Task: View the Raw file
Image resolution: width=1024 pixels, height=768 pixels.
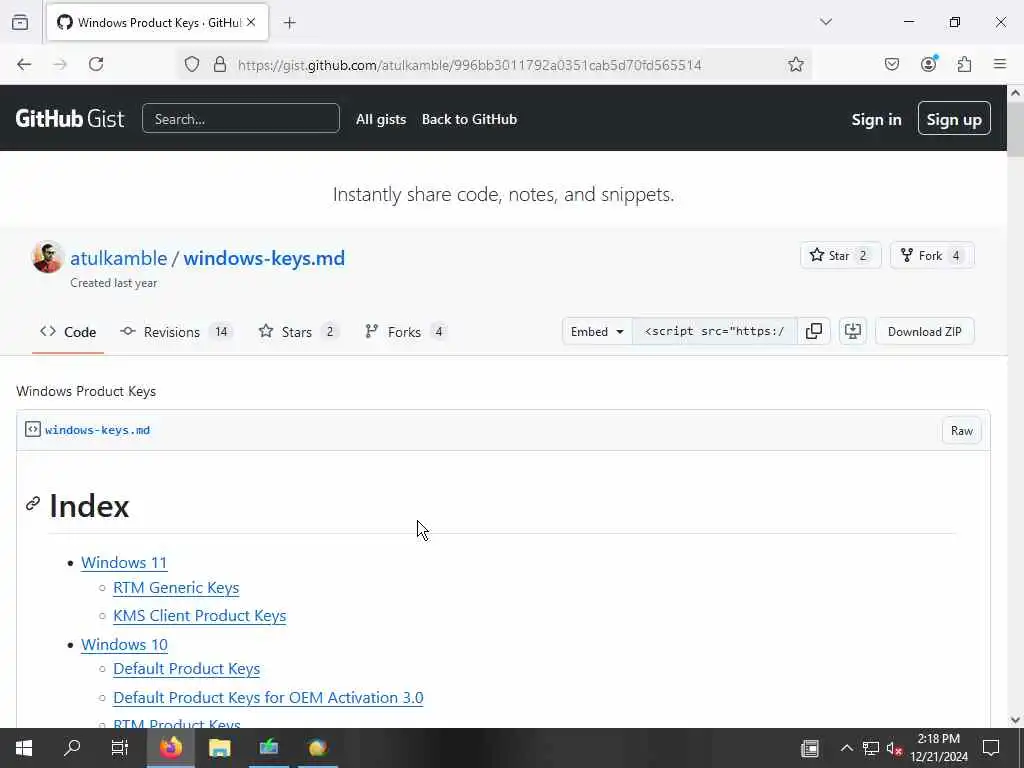Action: click(961, 430)
